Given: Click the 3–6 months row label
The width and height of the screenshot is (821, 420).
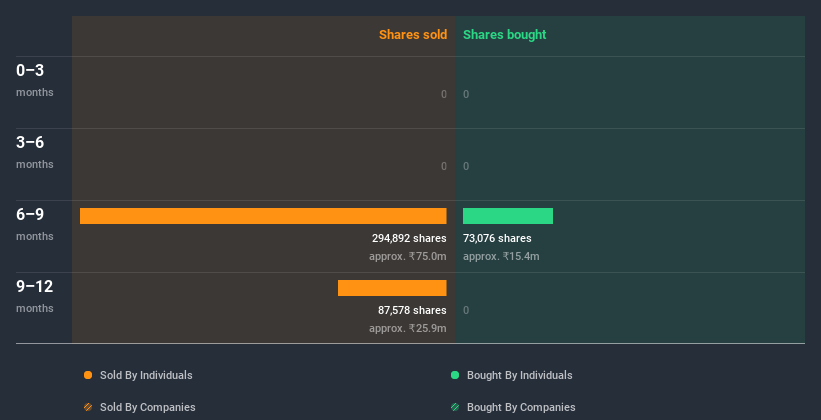Looking at the screenshot, I should [x=35, y=152].
